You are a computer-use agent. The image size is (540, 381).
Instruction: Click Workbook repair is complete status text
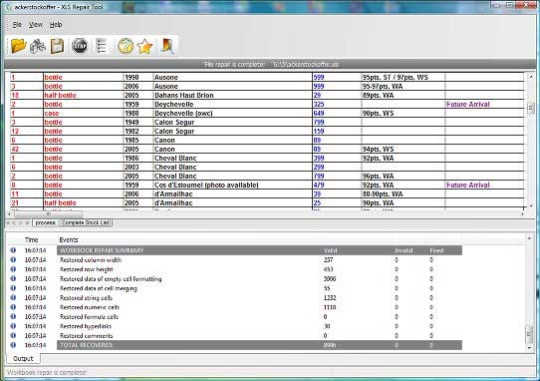pyautogui.click(x=46, y=372)
